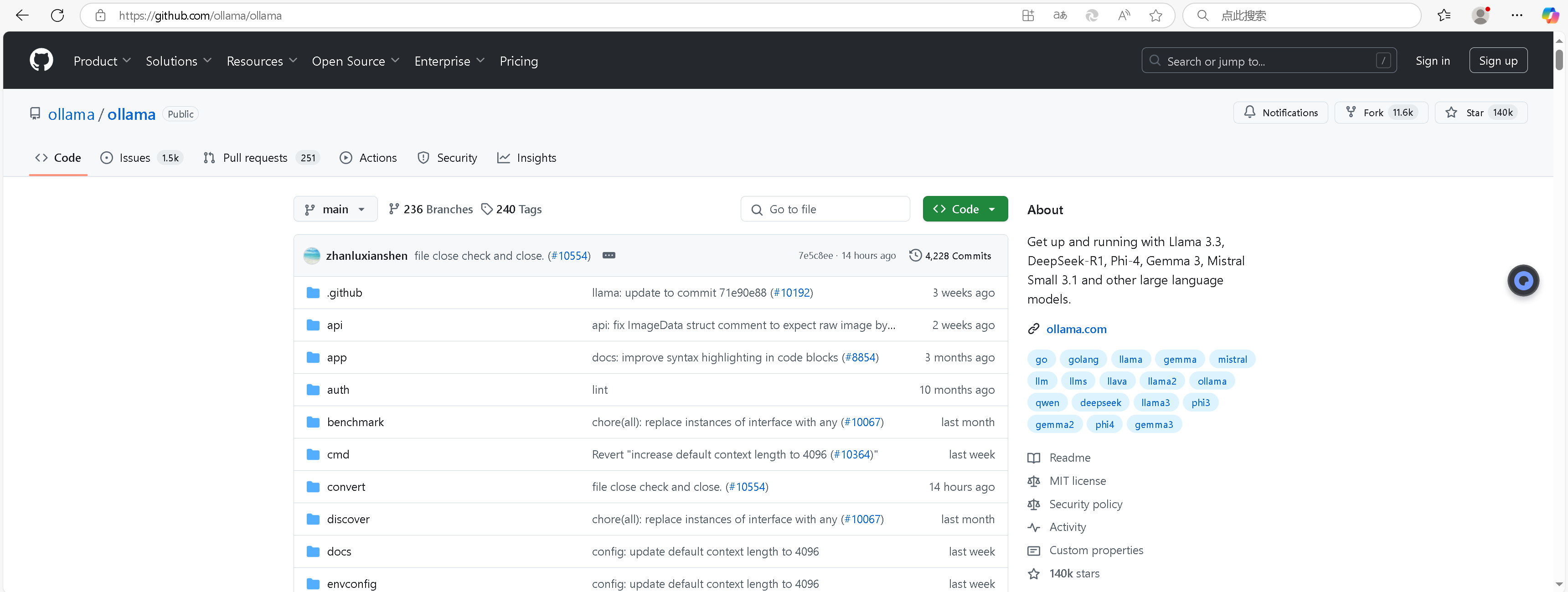Switch to the Insights tab
Viewport: 1568px width, 592px height.
click(526, 158)
